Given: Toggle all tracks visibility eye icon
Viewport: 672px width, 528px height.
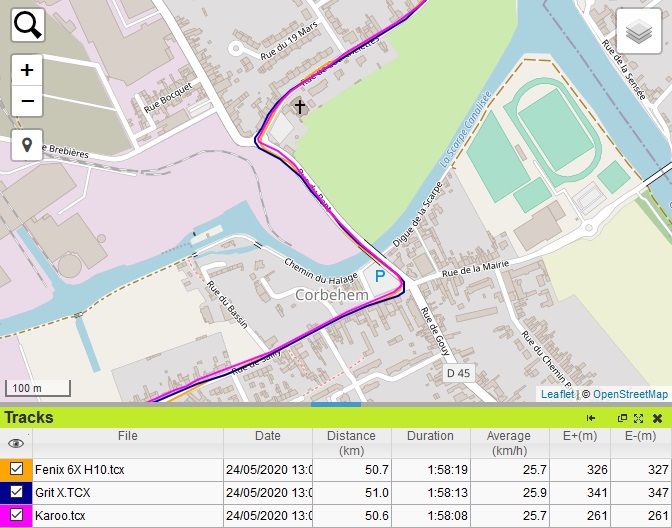Looking at the screenshot, I should click(x=15, y=443).
